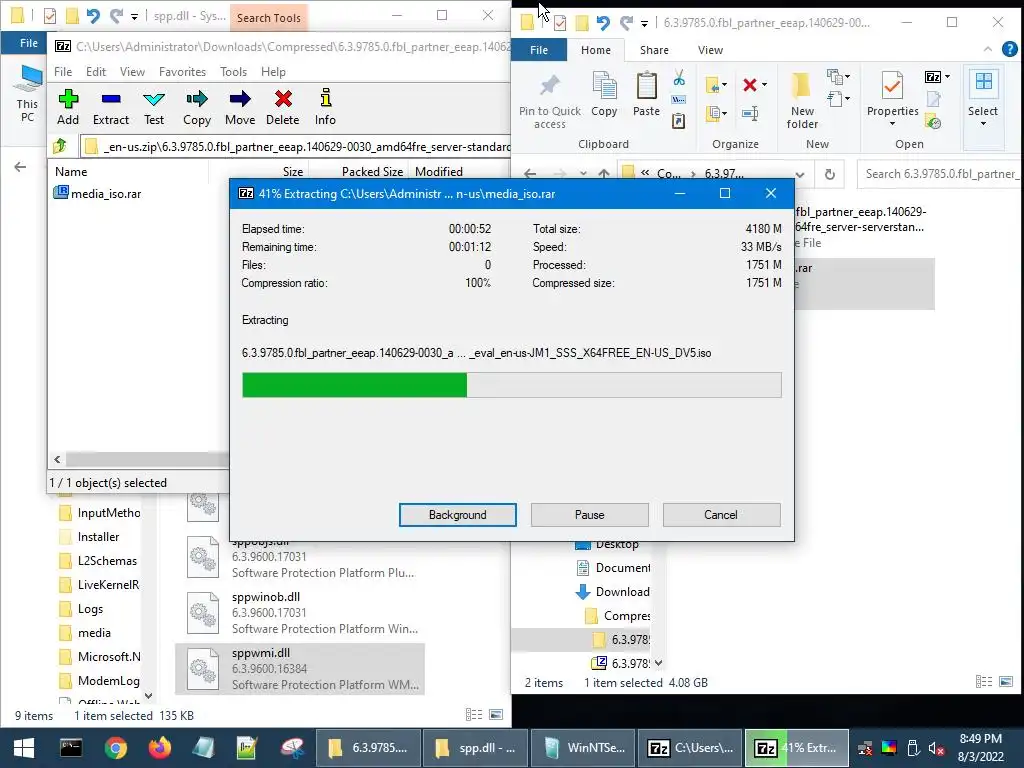This screenshot has width=1024, height=768.
Task: Expand the Delete options arrow
Action: pyautogui.click(x=765, y=85)
